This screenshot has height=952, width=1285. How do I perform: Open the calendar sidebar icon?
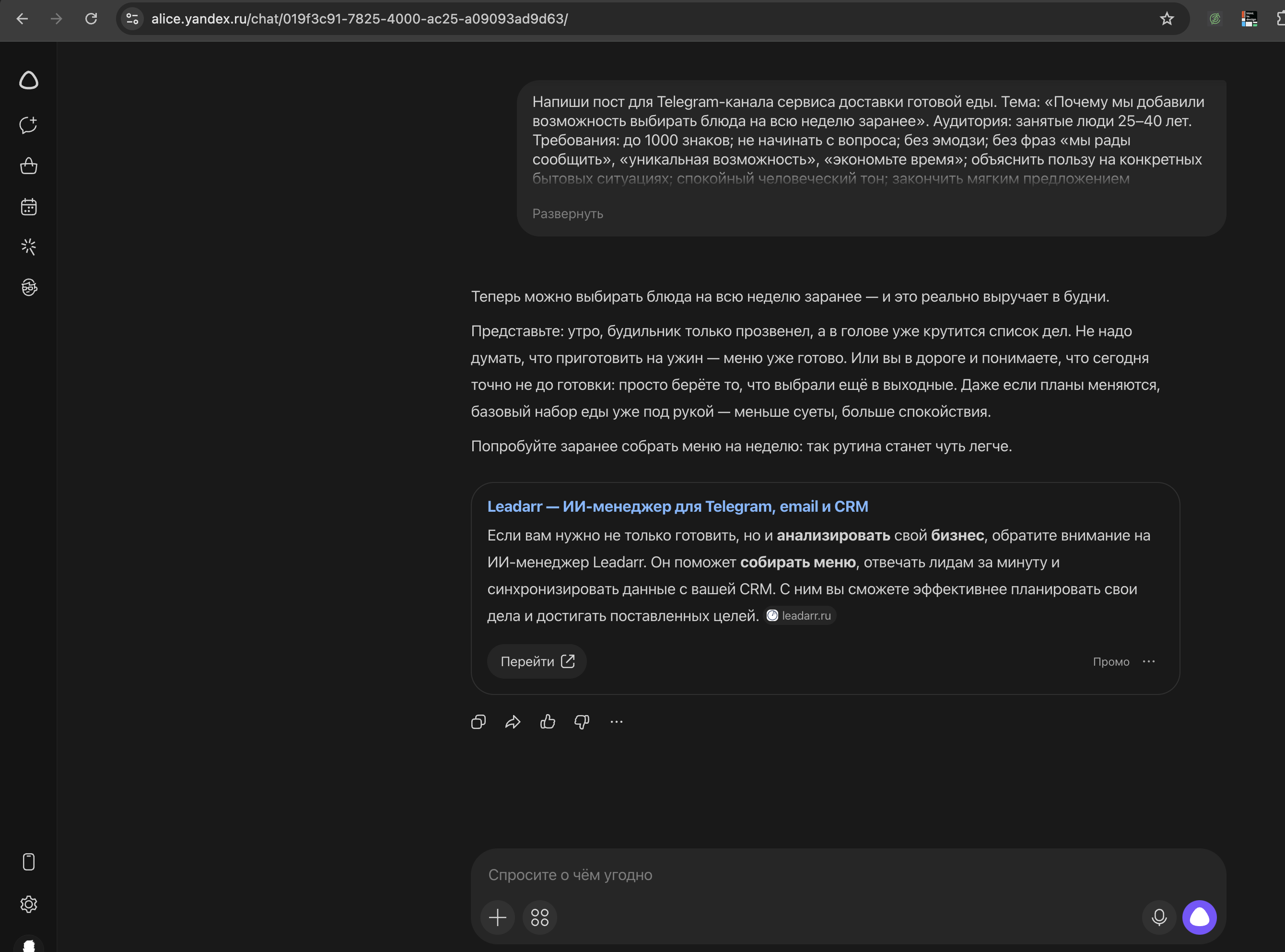[x=29, y=206]
